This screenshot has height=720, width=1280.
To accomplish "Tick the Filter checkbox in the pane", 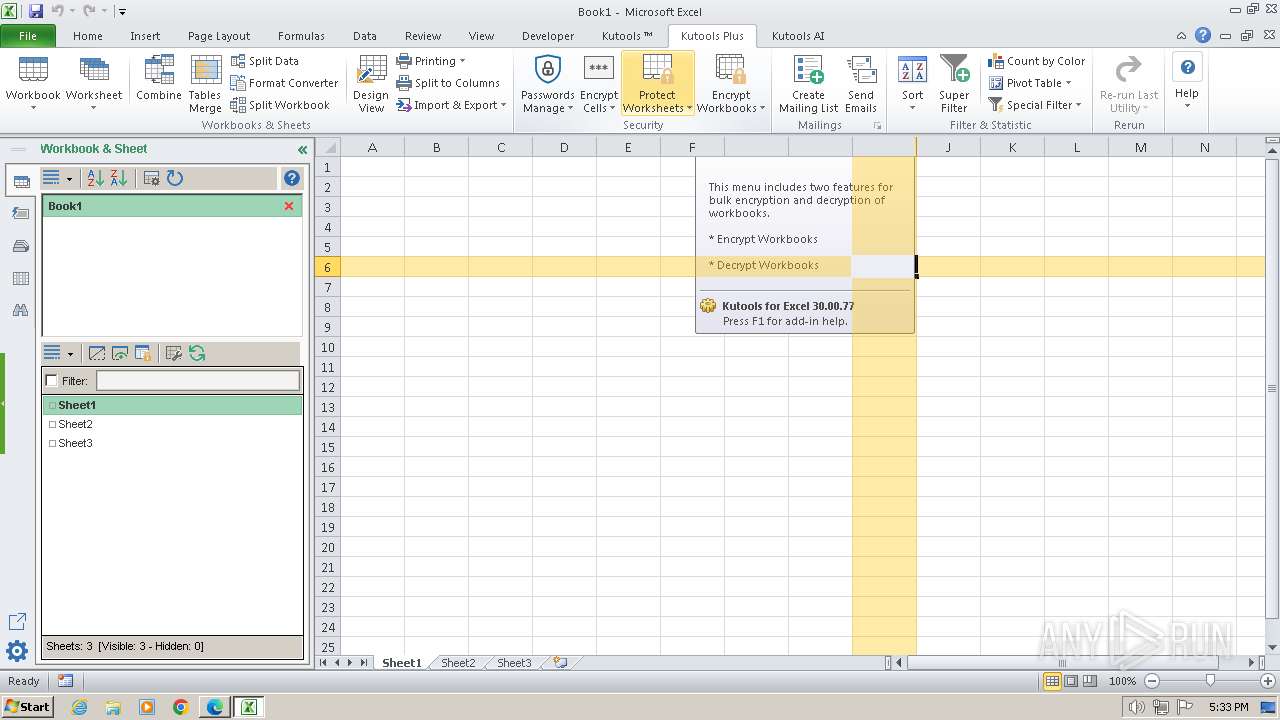I will coord(52,381).
